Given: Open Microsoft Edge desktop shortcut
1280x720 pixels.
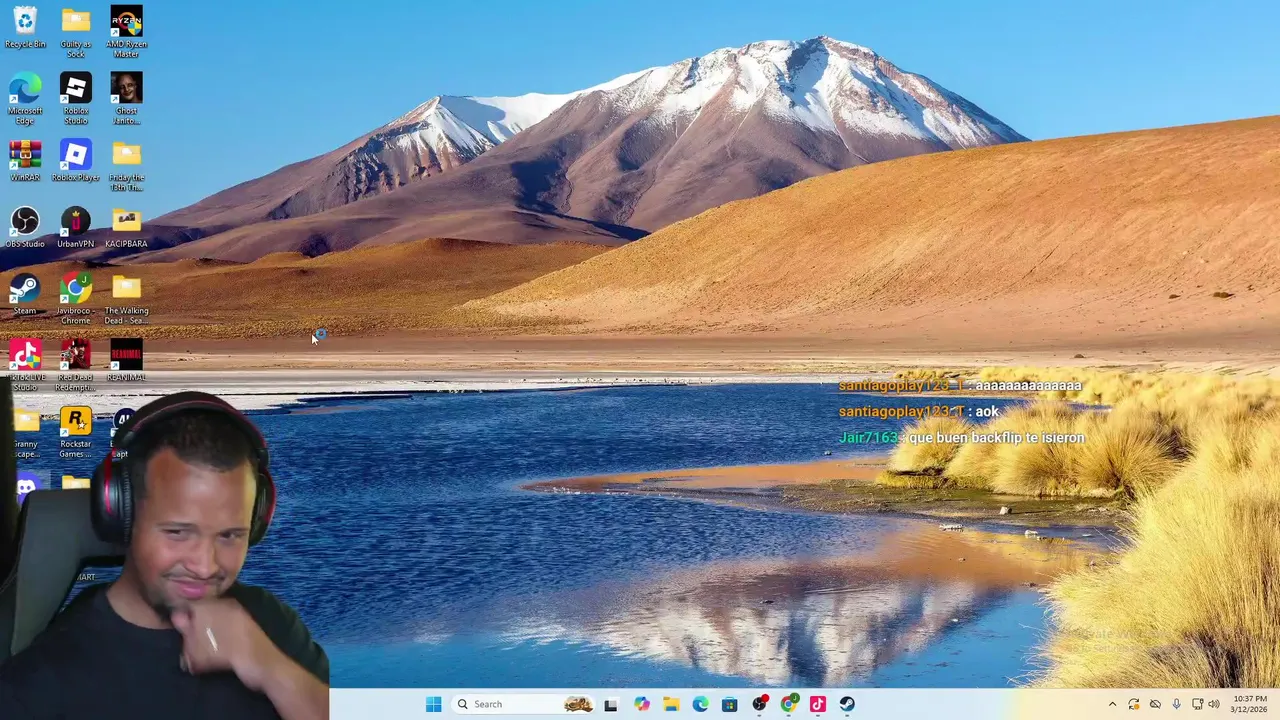Looking at the screenshot, I should click(25, 98).
